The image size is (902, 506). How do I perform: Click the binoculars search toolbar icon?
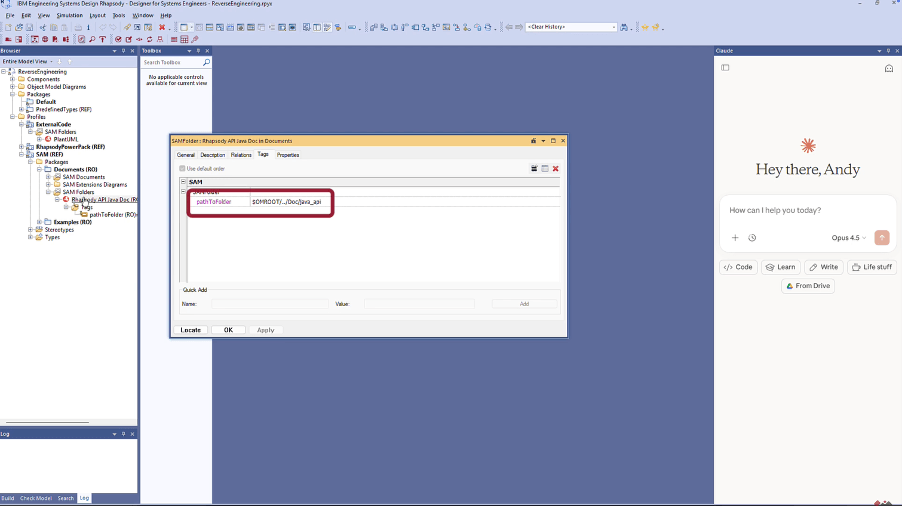pos(624,27)
